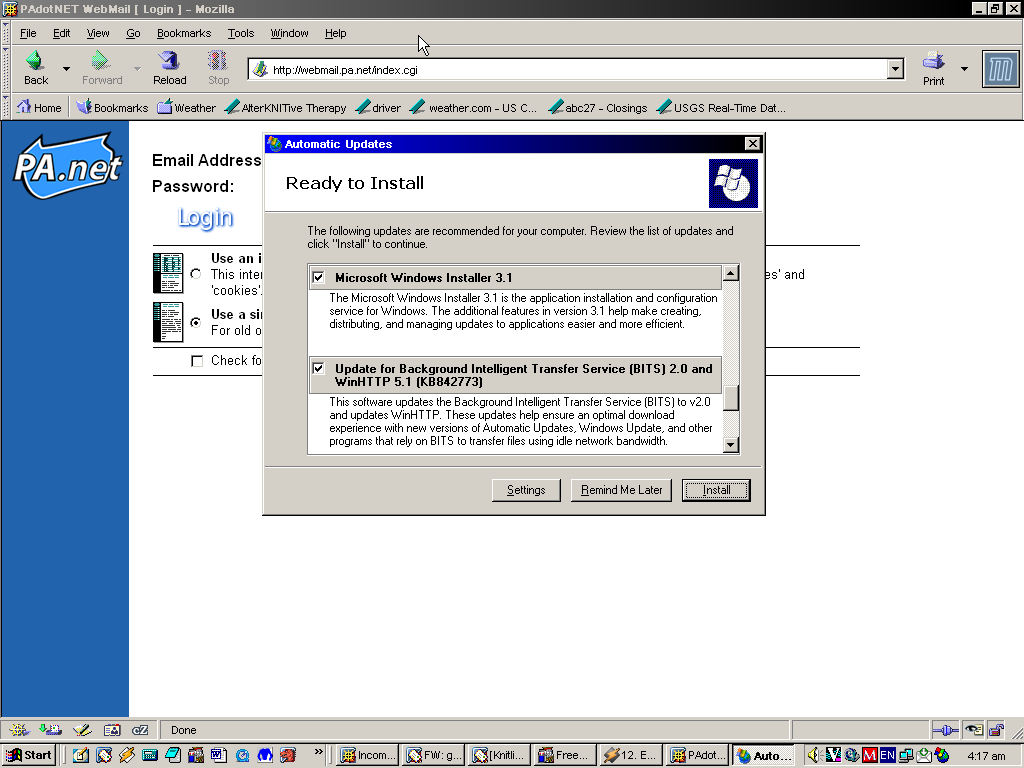Click the Stop loading icon
Viewport: 1024px width, 768px height.
217,61
